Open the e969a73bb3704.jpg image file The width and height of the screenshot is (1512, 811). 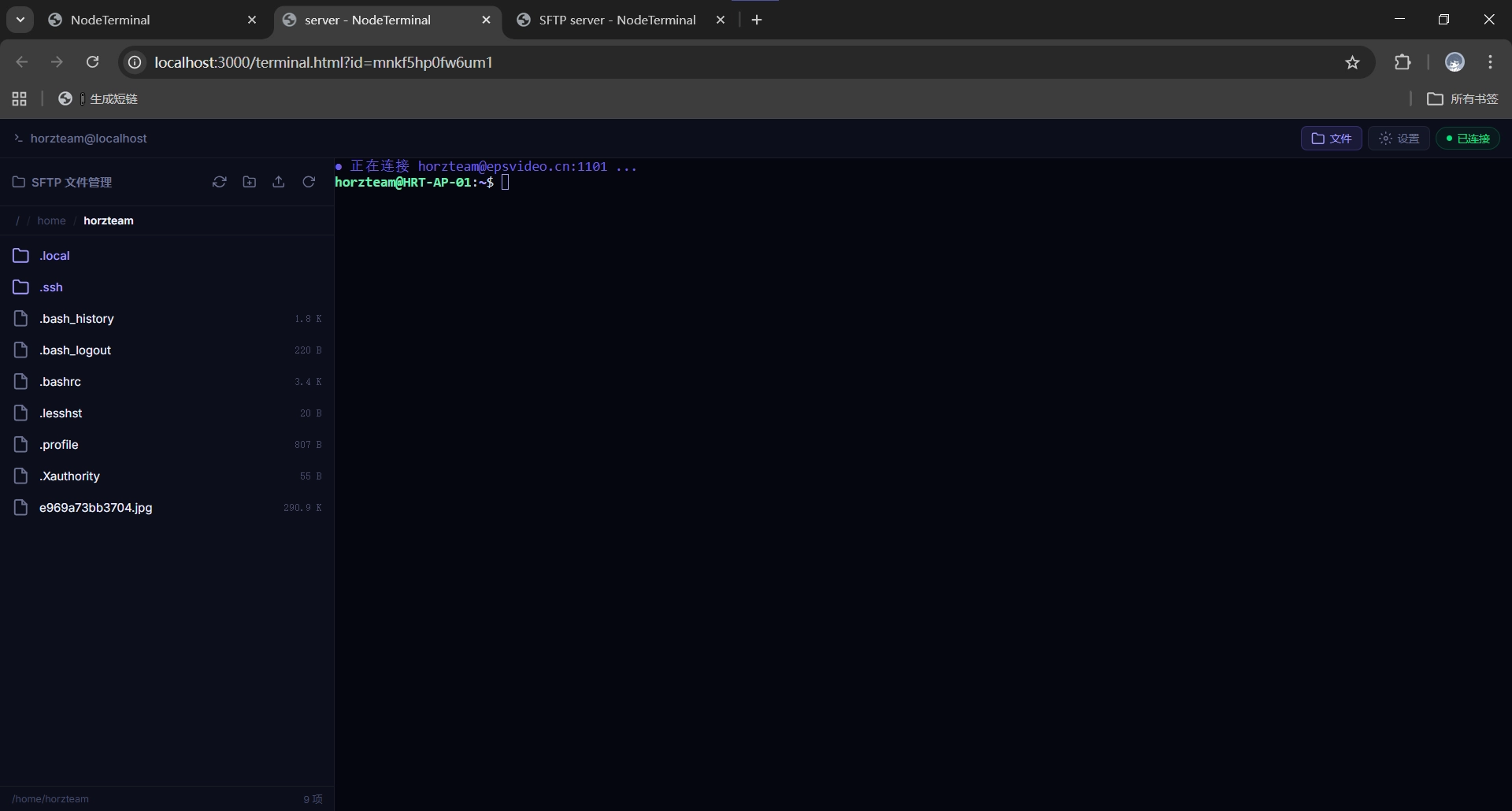coord(95,508)
